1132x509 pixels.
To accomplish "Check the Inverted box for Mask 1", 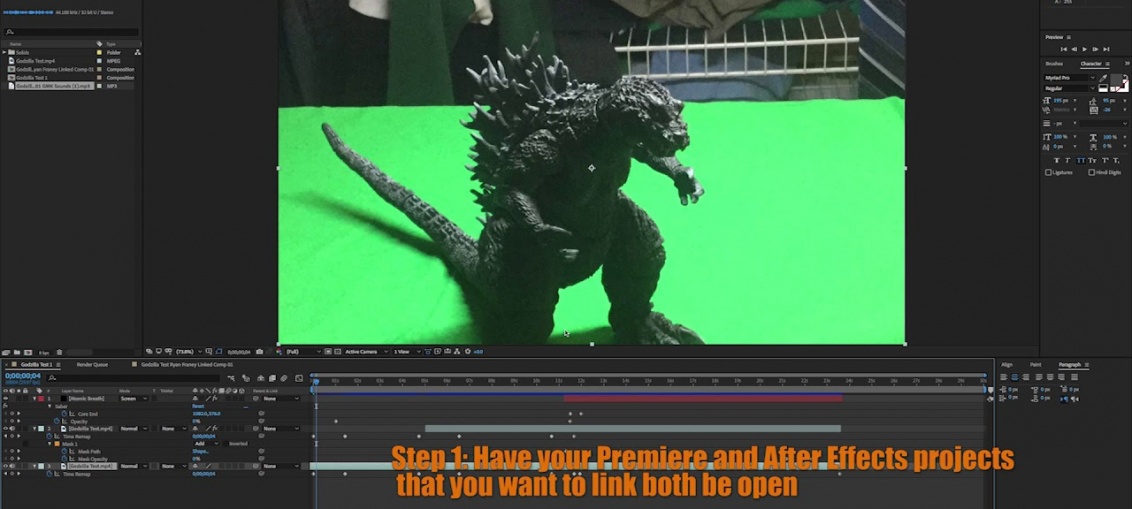I will pyautogui.click(x=225, y=443).
